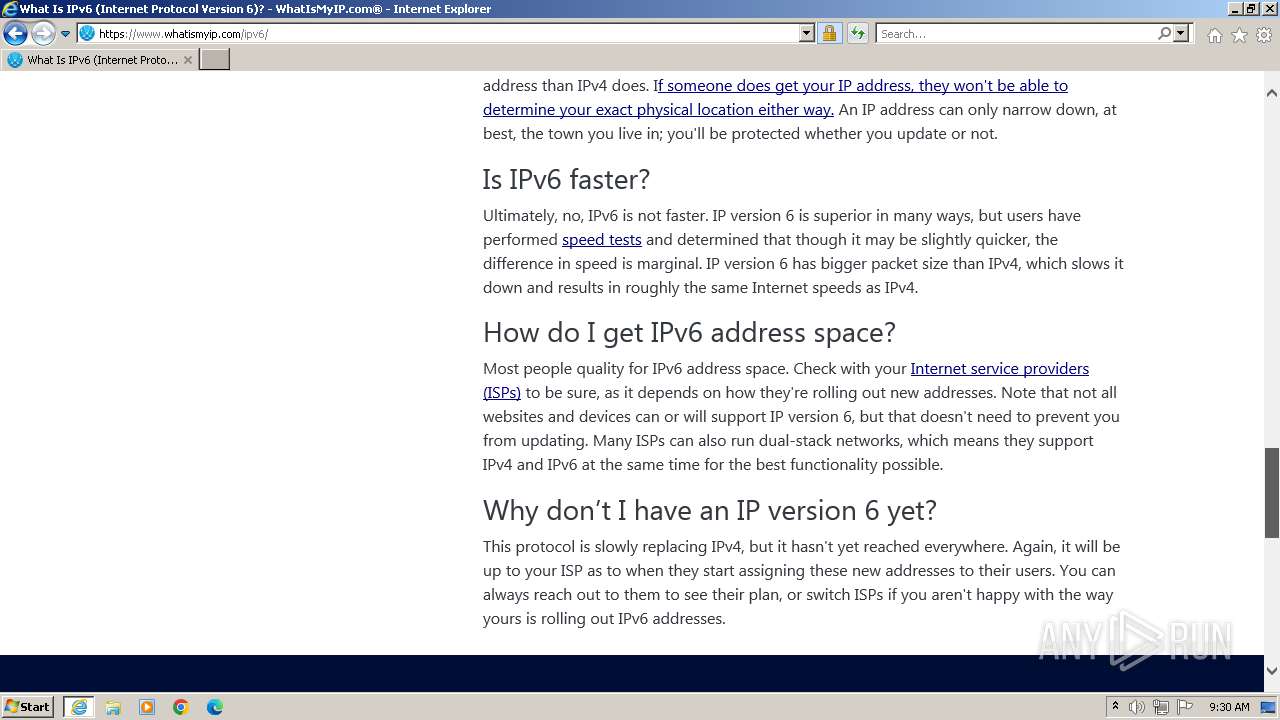Focus the Search box
The image size is (1280, 720).
tap(1016, 33)
